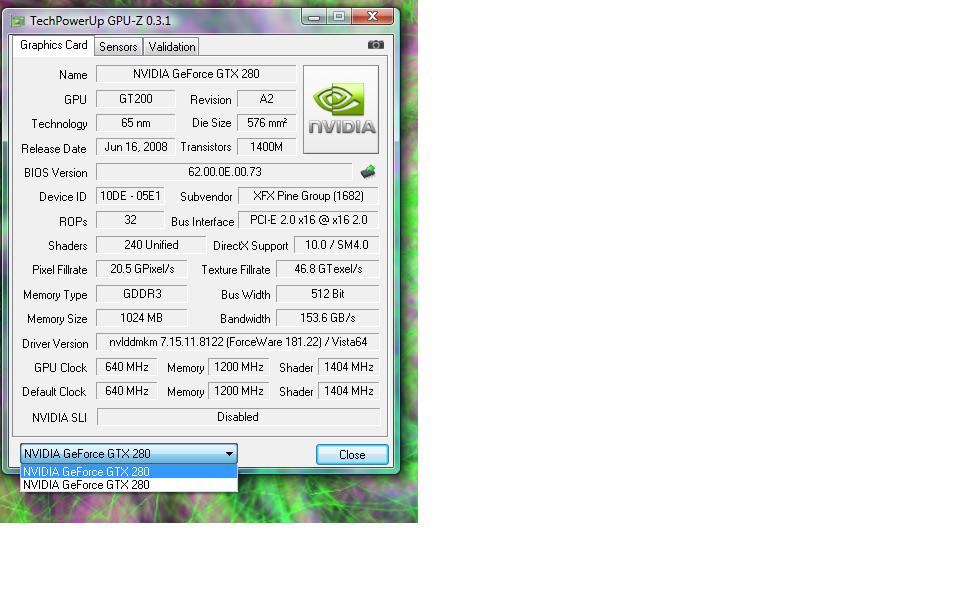Select the Graphics Card tab
This screenshot has width=960, height=600.
[54, 45]
